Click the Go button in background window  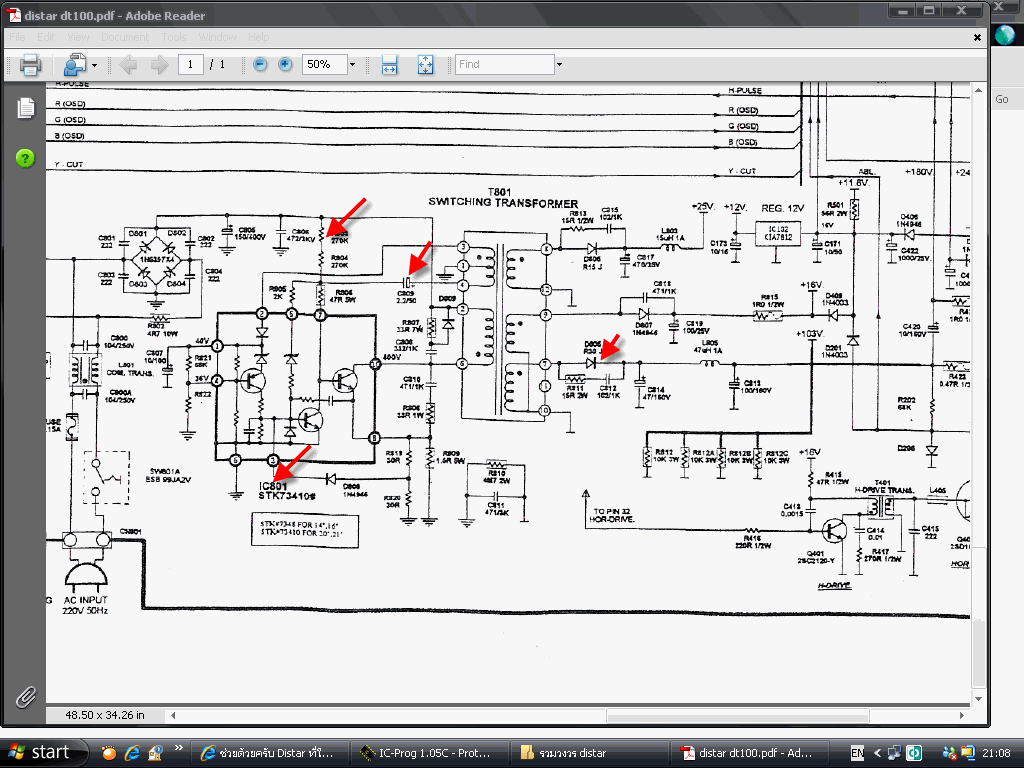click(x=1002, y=99)
